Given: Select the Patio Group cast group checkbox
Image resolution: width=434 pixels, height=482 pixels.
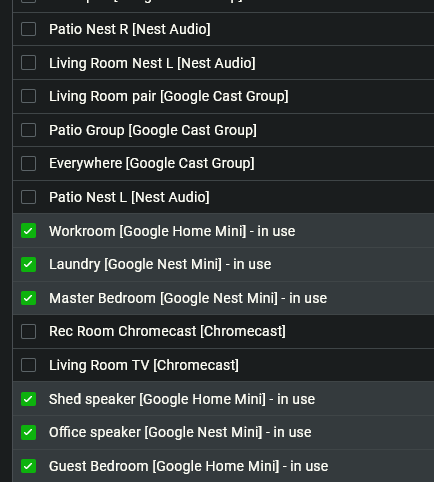Looking at the screenshot, I should 28,130.
